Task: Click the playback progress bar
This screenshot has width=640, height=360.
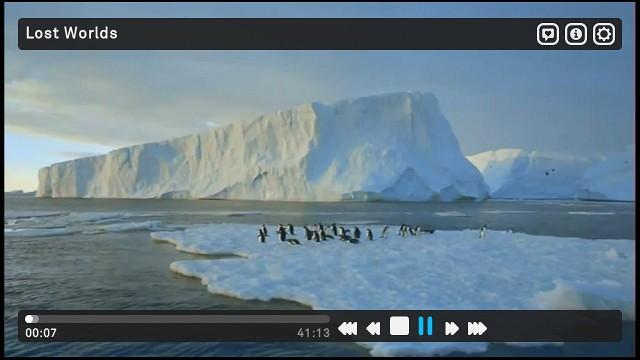Action: 177,319
